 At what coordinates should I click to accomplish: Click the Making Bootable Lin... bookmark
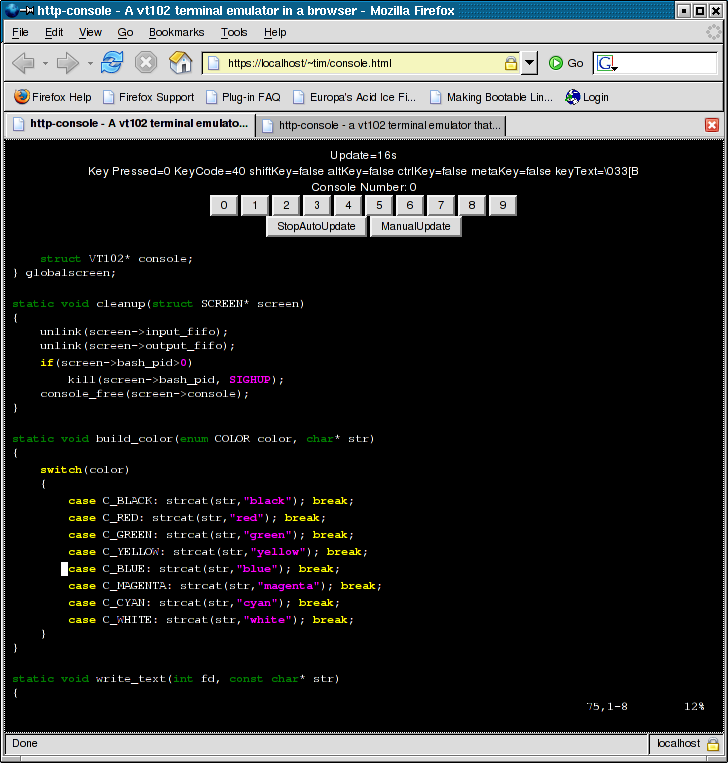coord(490,97)
